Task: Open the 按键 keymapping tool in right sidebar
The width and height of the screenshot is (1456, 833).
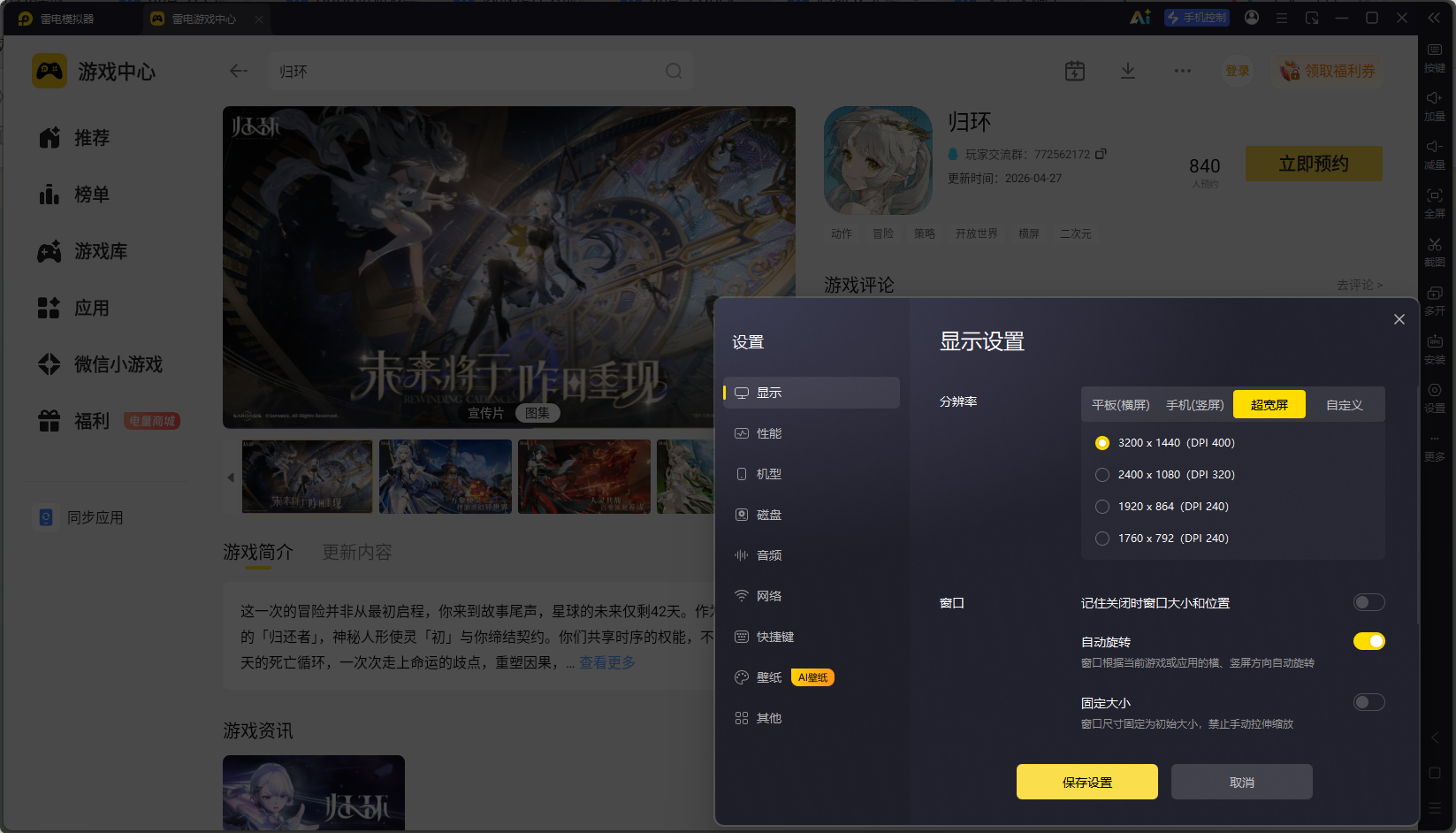Action: (x=1434, y=57)
